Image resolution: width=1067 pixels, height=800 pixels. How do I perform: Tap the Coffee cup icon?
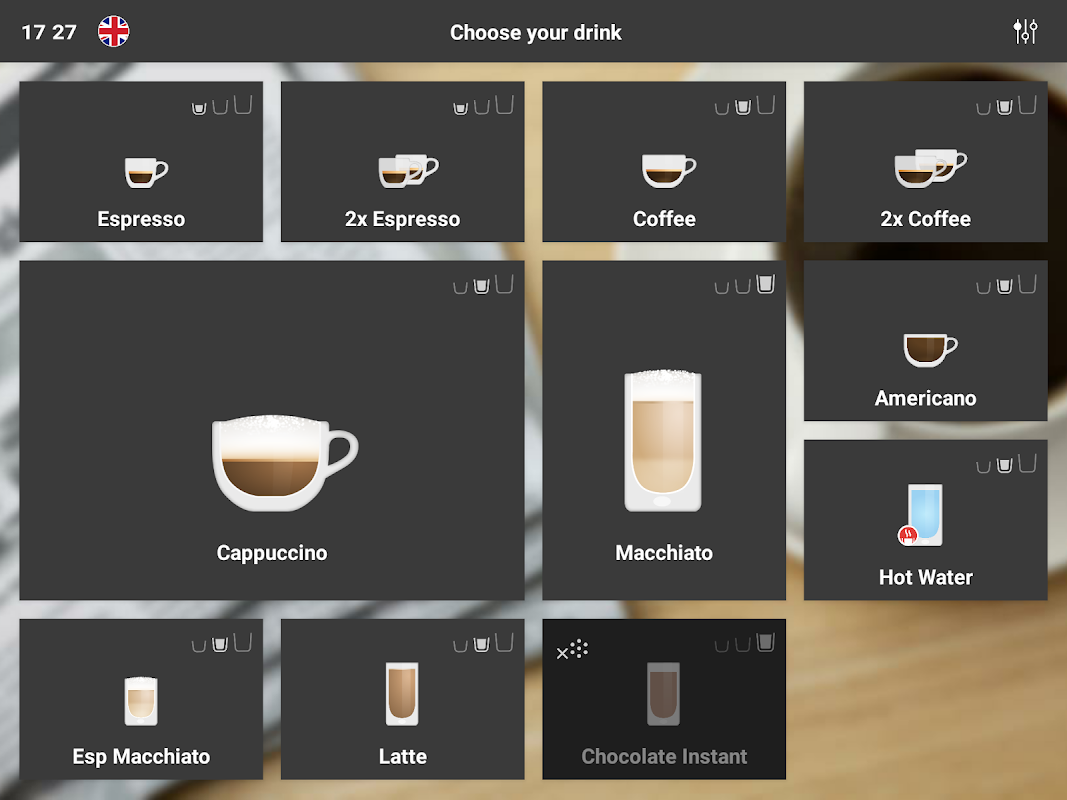pos(668,170)
